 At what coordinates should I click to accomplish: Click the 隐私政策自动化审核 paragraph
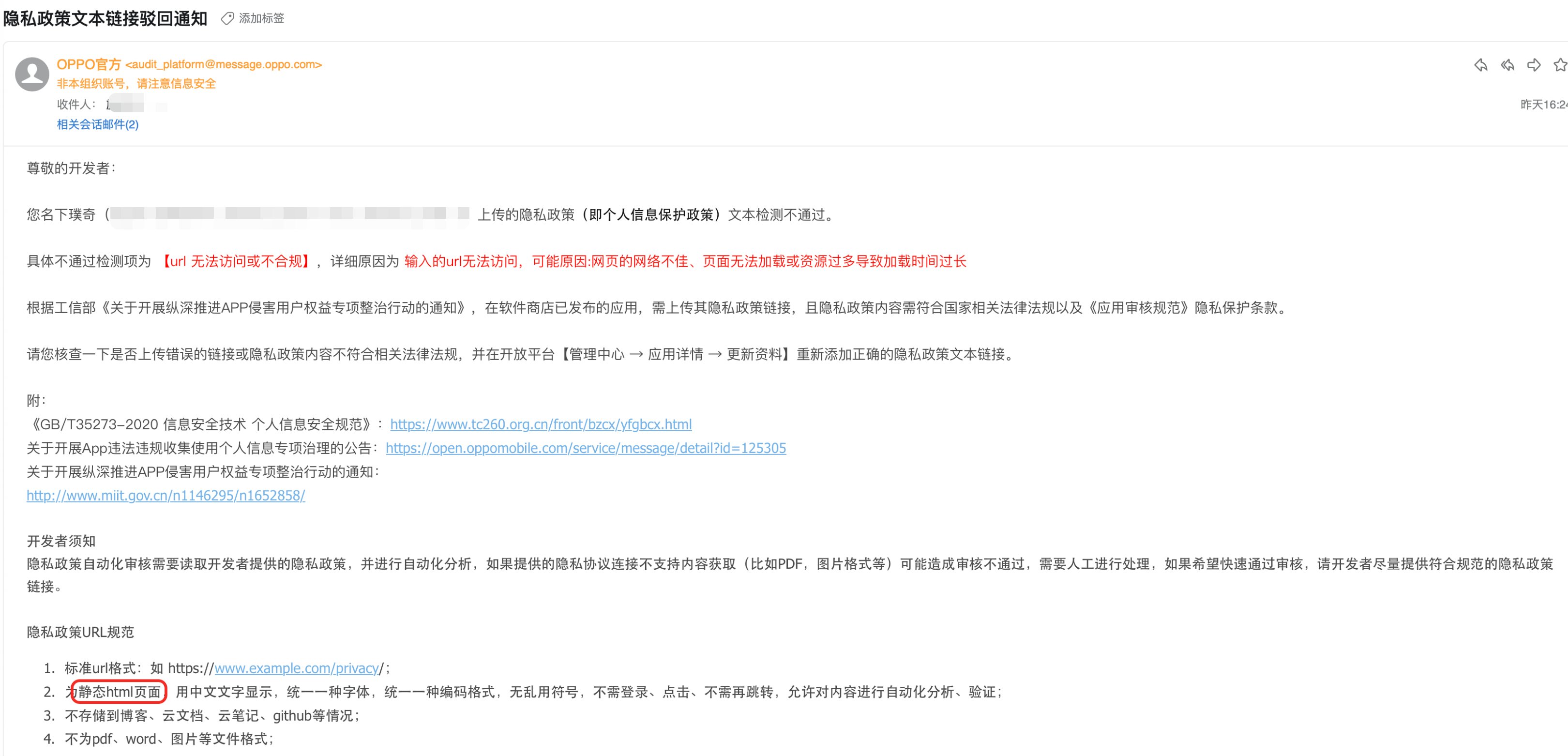(790, 575)
